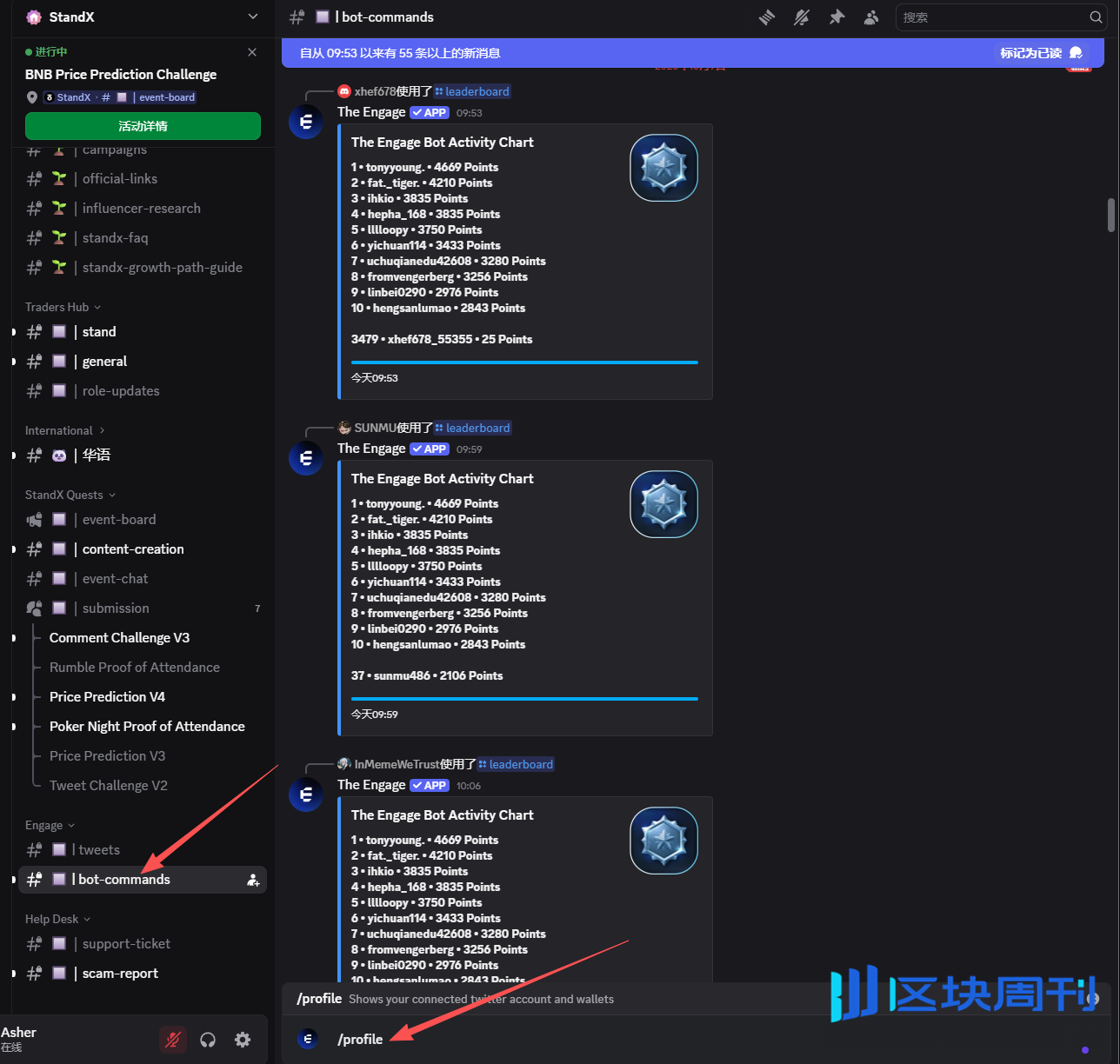Click the search magnifier icon
This screenshot has height=1064, width=1120.
1096,17
